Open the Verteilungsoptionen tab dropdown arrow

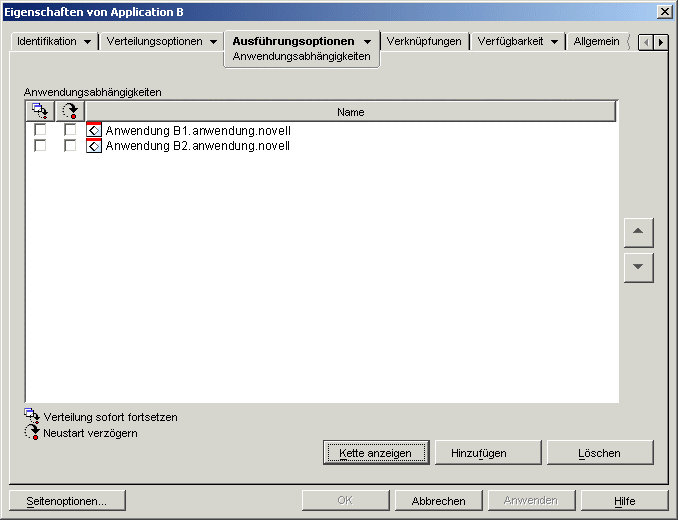click(x=214, y=42)
